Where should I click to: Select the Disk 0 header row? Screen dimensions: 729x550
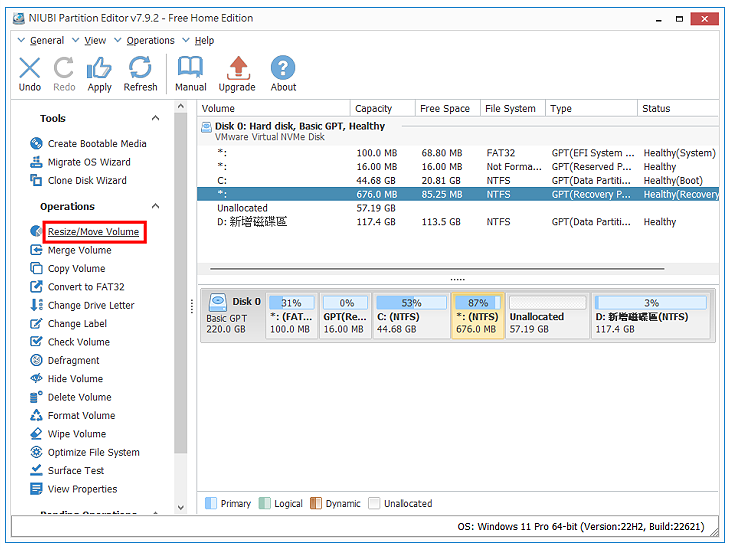(x=458, y=131)
